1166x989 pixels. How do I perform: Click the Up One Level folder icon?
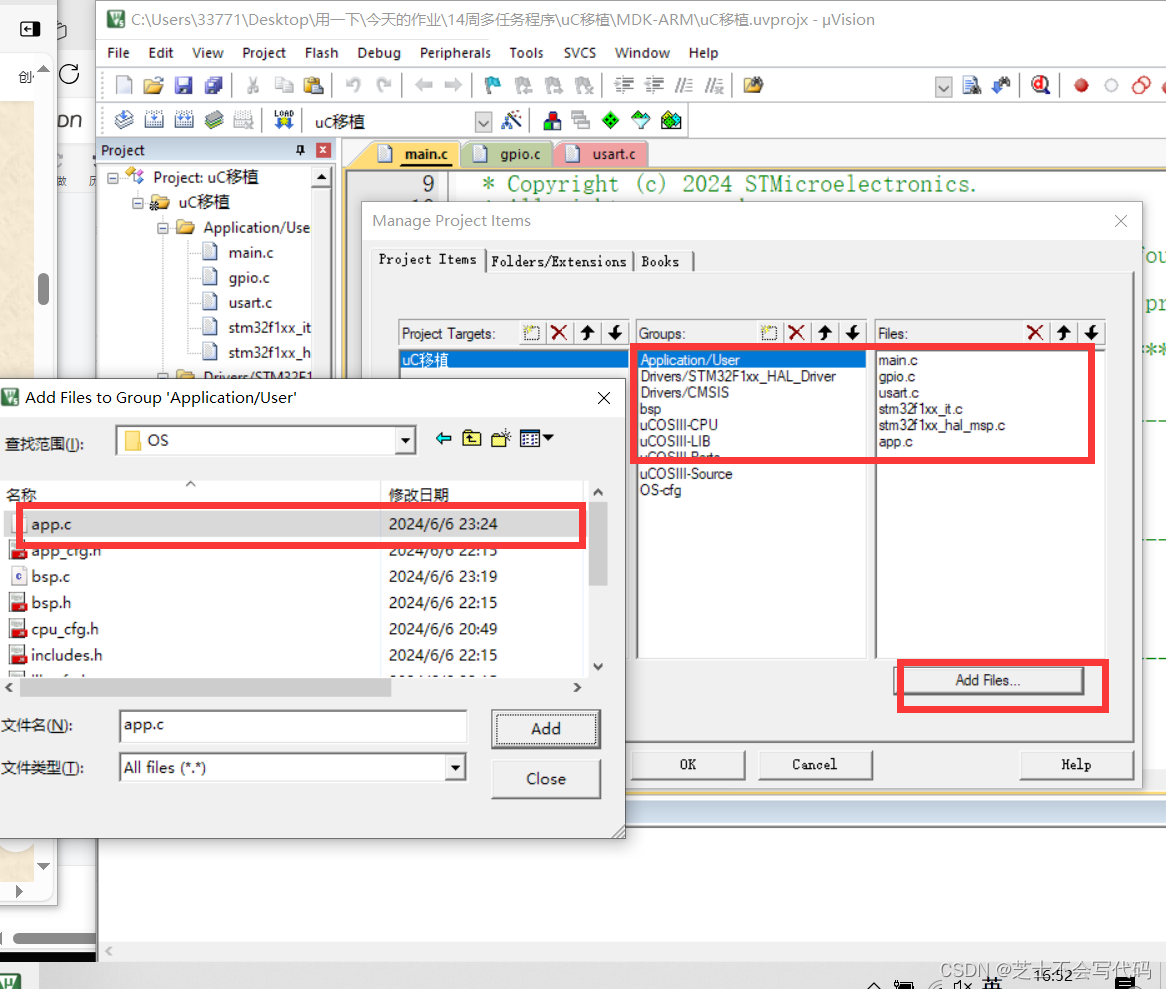(471, 438)
